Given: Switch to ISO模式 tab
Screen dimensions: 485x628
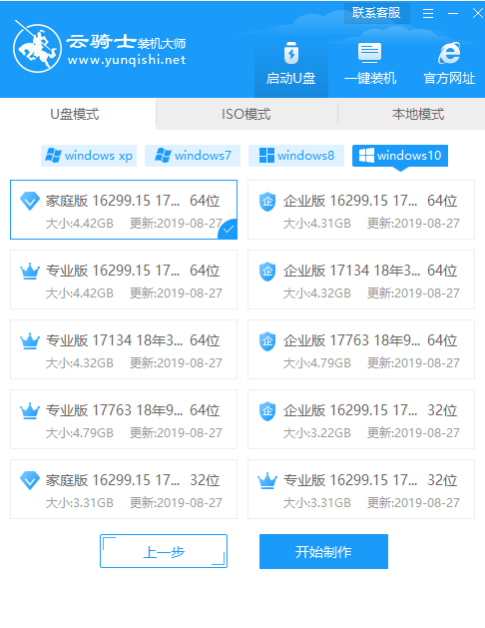Looking at the screenshot, I should (x=246, y=115).
